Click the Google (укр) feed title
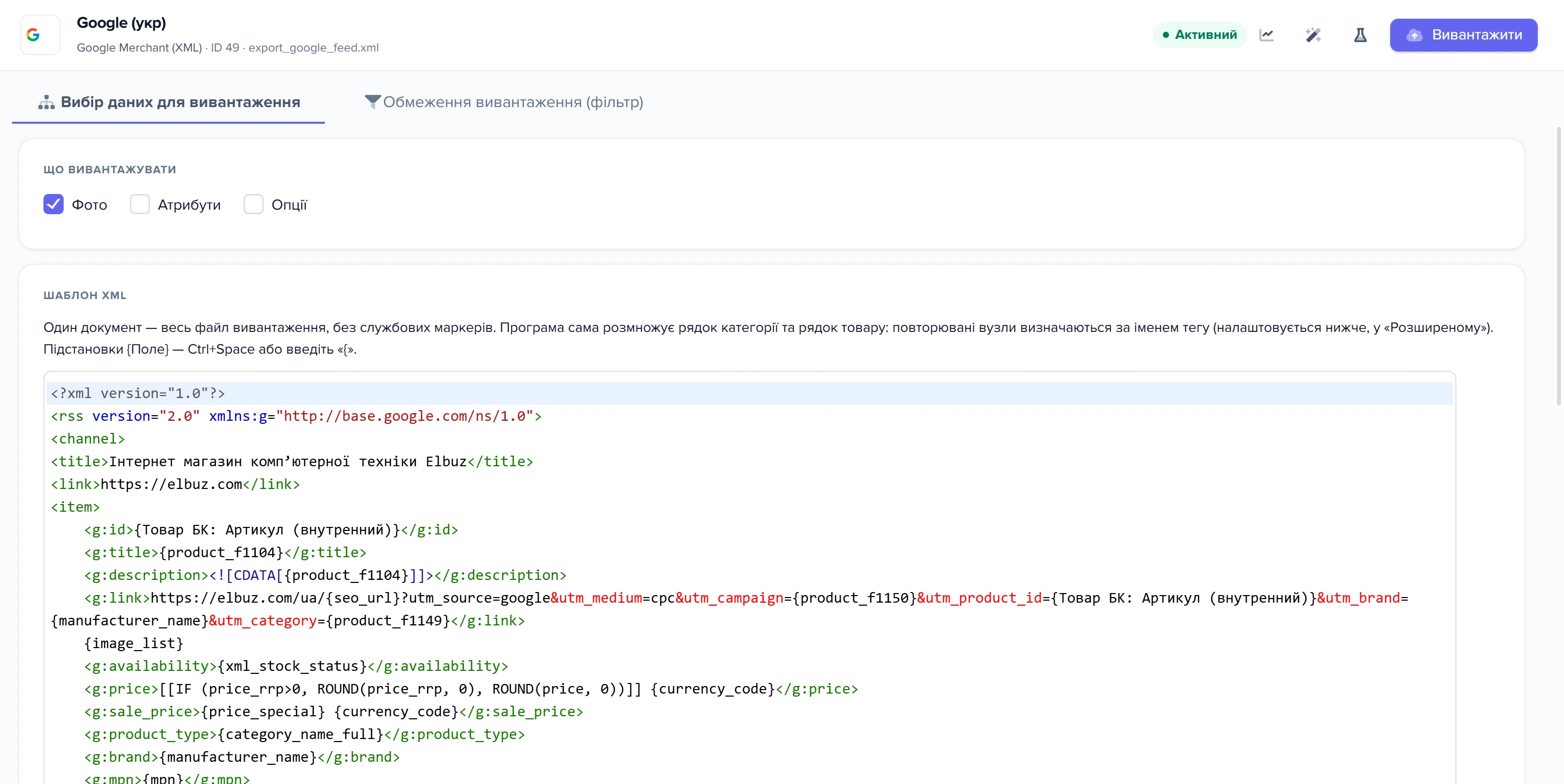The image size is (1564, 784). click(x=121, y=23)
